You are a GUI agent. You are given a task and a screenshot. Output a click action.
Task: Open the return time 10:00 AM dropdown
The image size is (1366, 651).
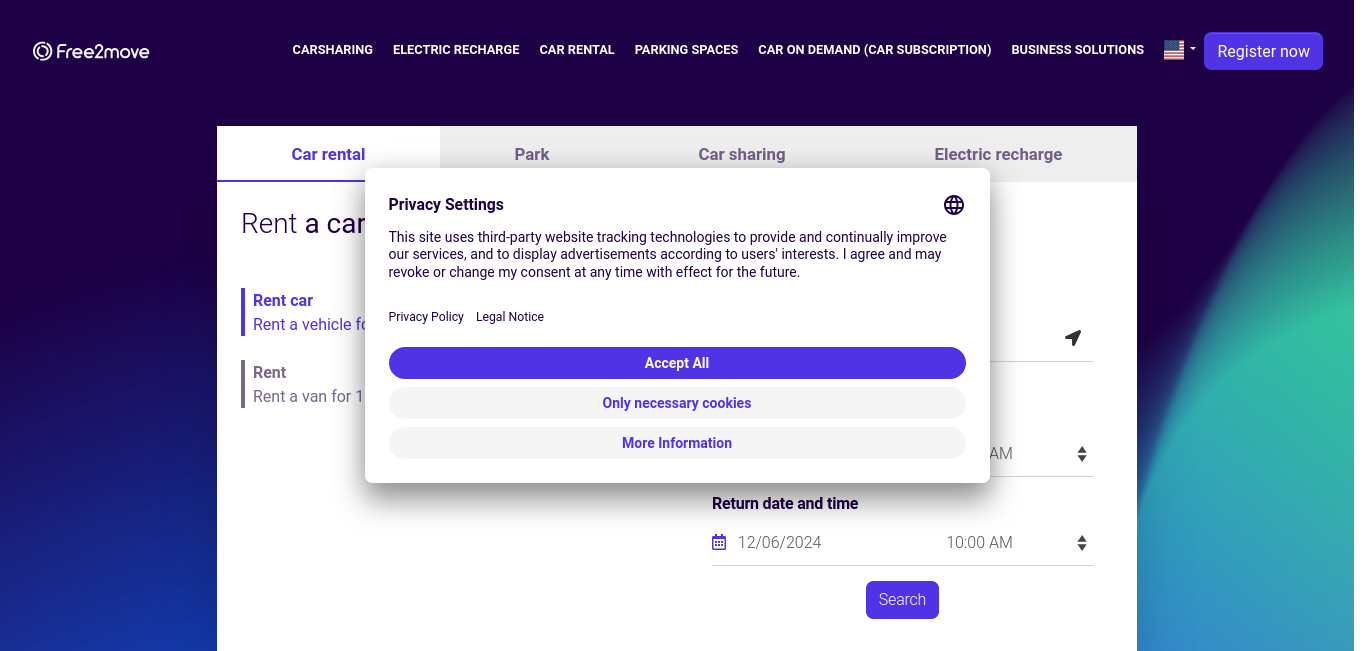pos(1016,542)
